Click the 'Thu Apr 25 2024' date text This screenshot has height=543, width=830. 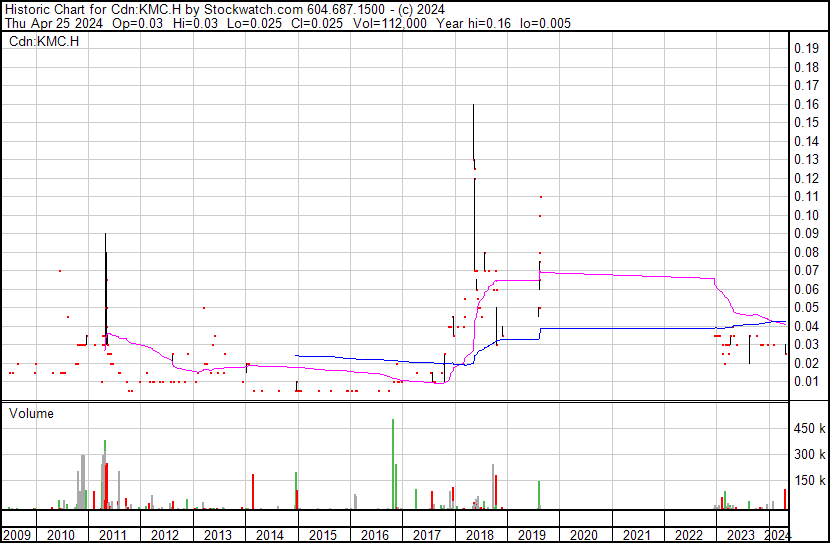click(x=54, y=23)
